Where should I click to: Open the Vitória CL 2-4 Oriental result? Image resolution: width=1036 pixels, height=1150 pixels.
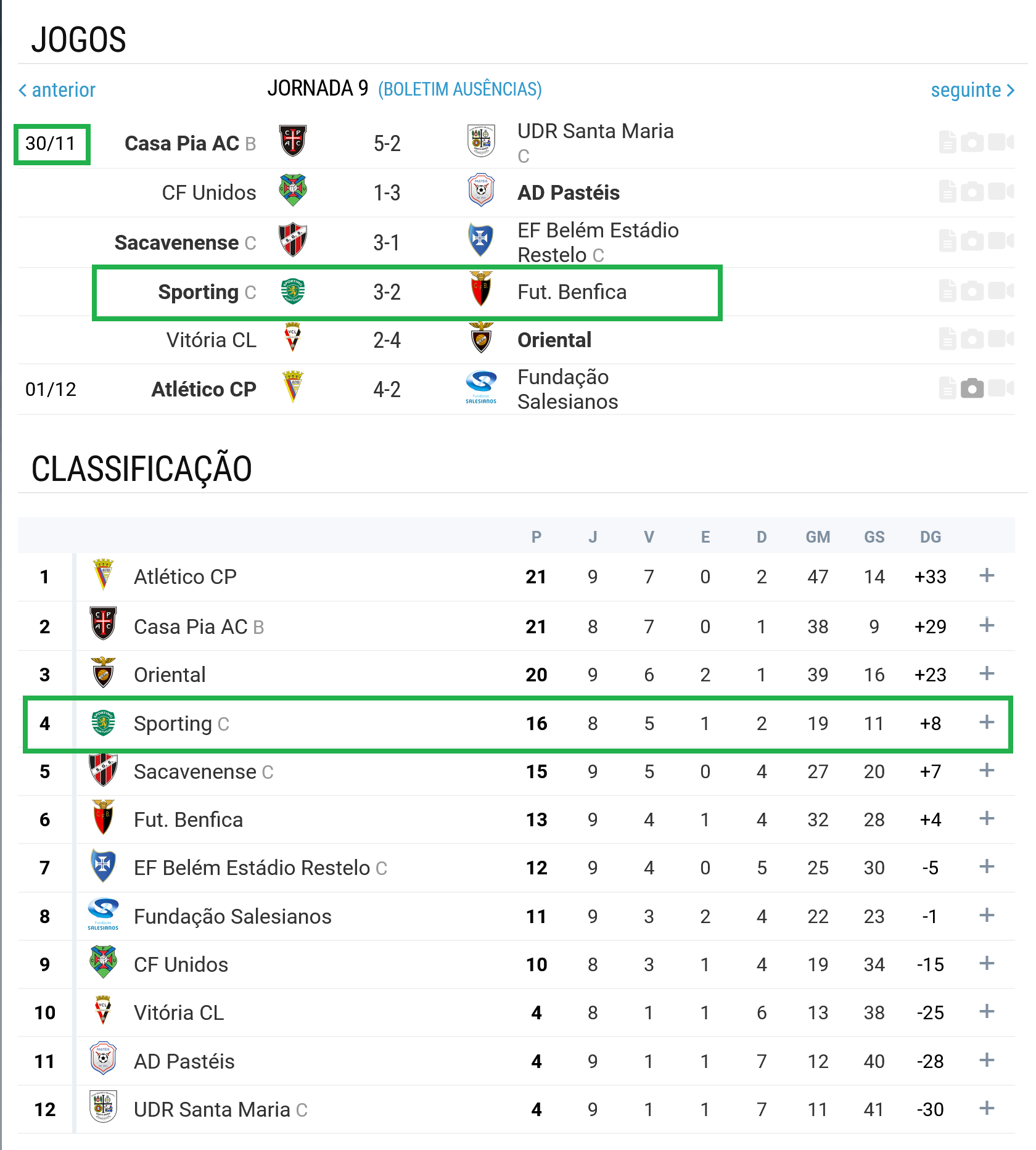click(387, 340)
